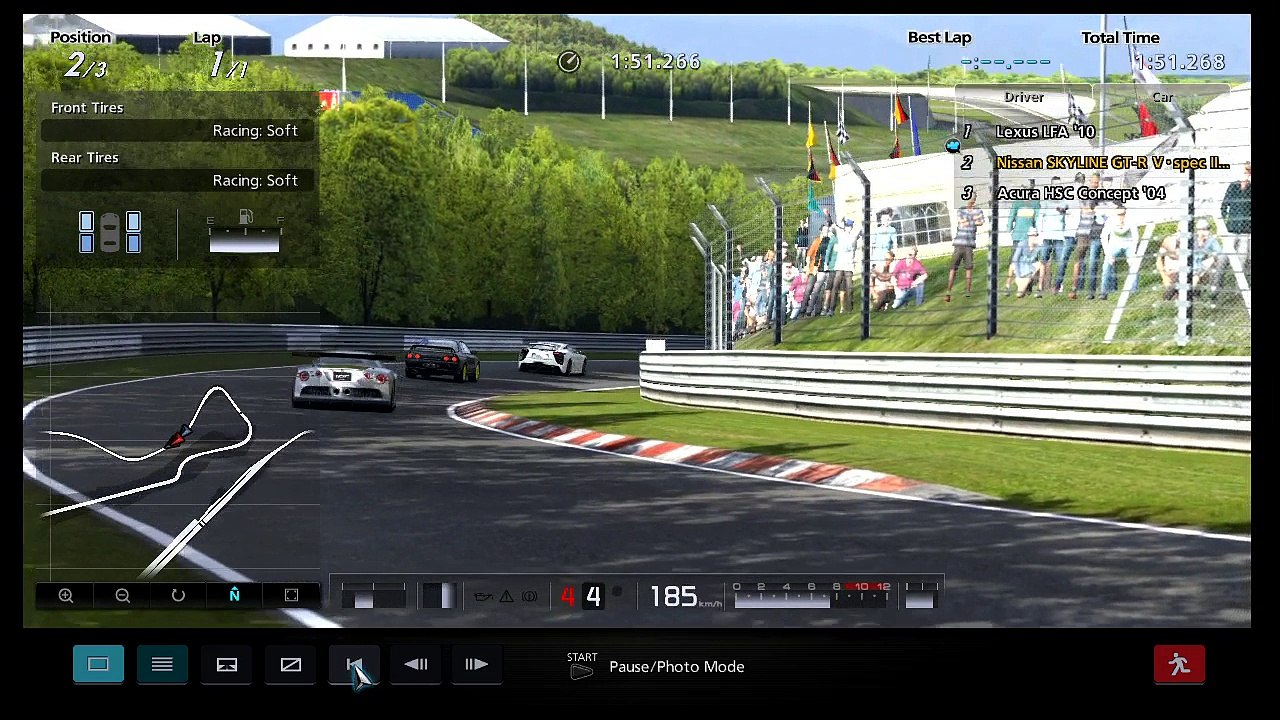
Task: Open Pause/Photo Mode
Action: click(x=677, y=666)
